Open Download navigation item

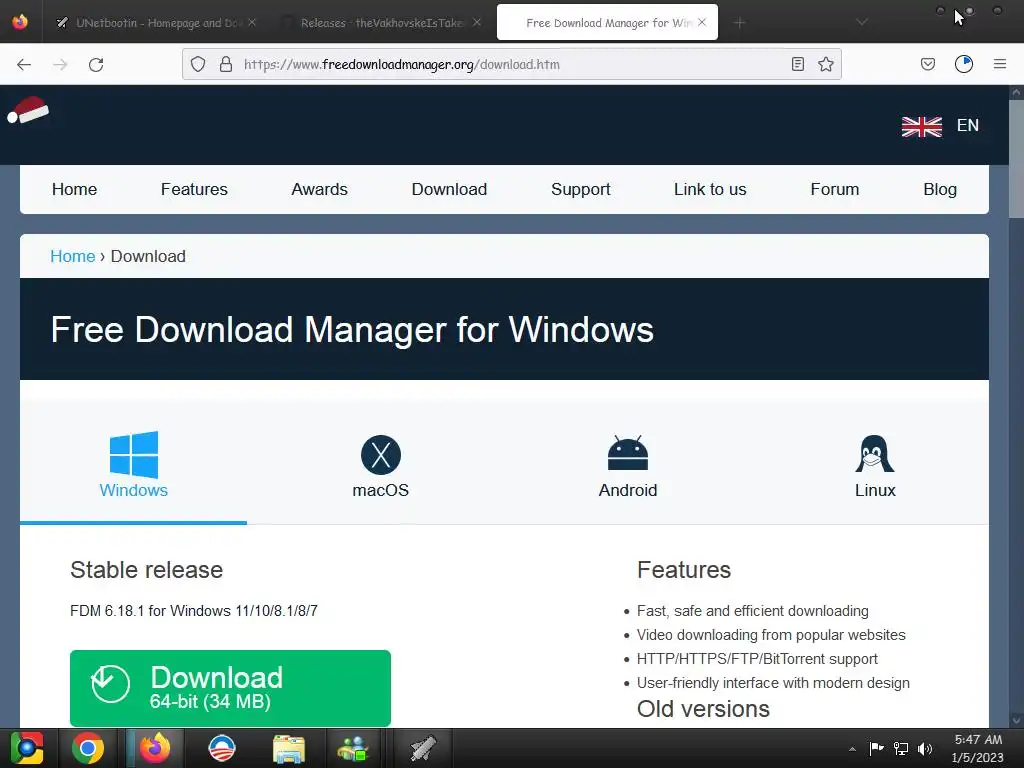point(449,189)
